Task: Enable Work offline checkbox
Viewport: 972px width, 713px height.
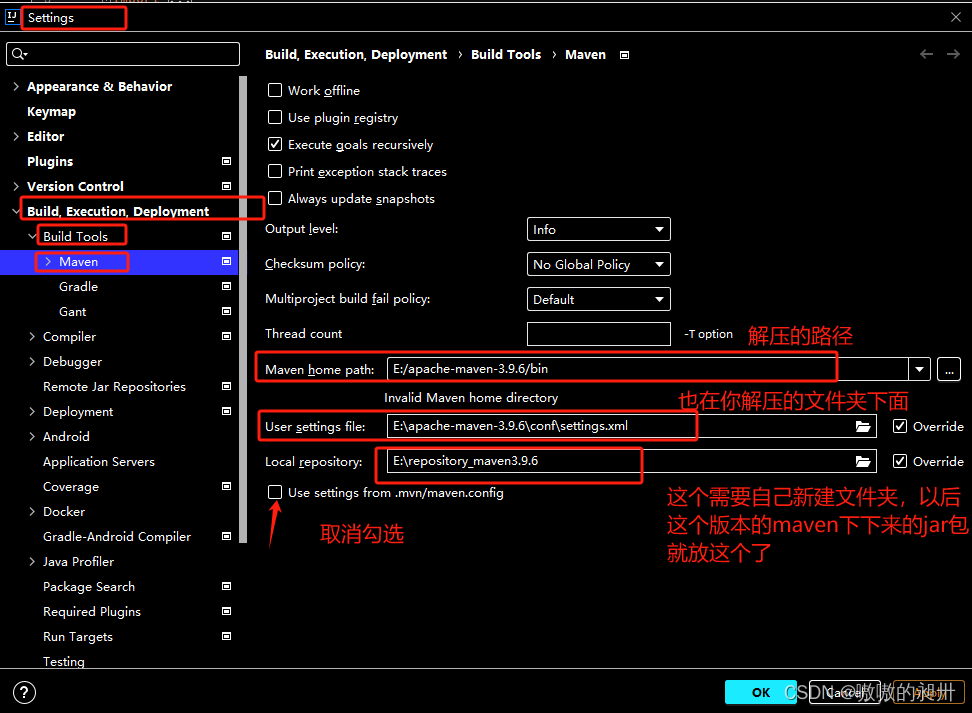Action: click(275, 91)
